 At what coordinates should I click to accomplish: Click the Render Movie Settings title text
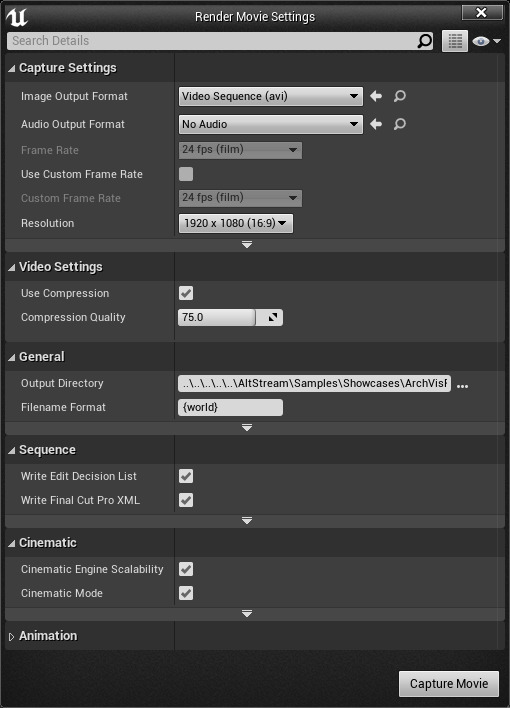click(x=255, y=17)
